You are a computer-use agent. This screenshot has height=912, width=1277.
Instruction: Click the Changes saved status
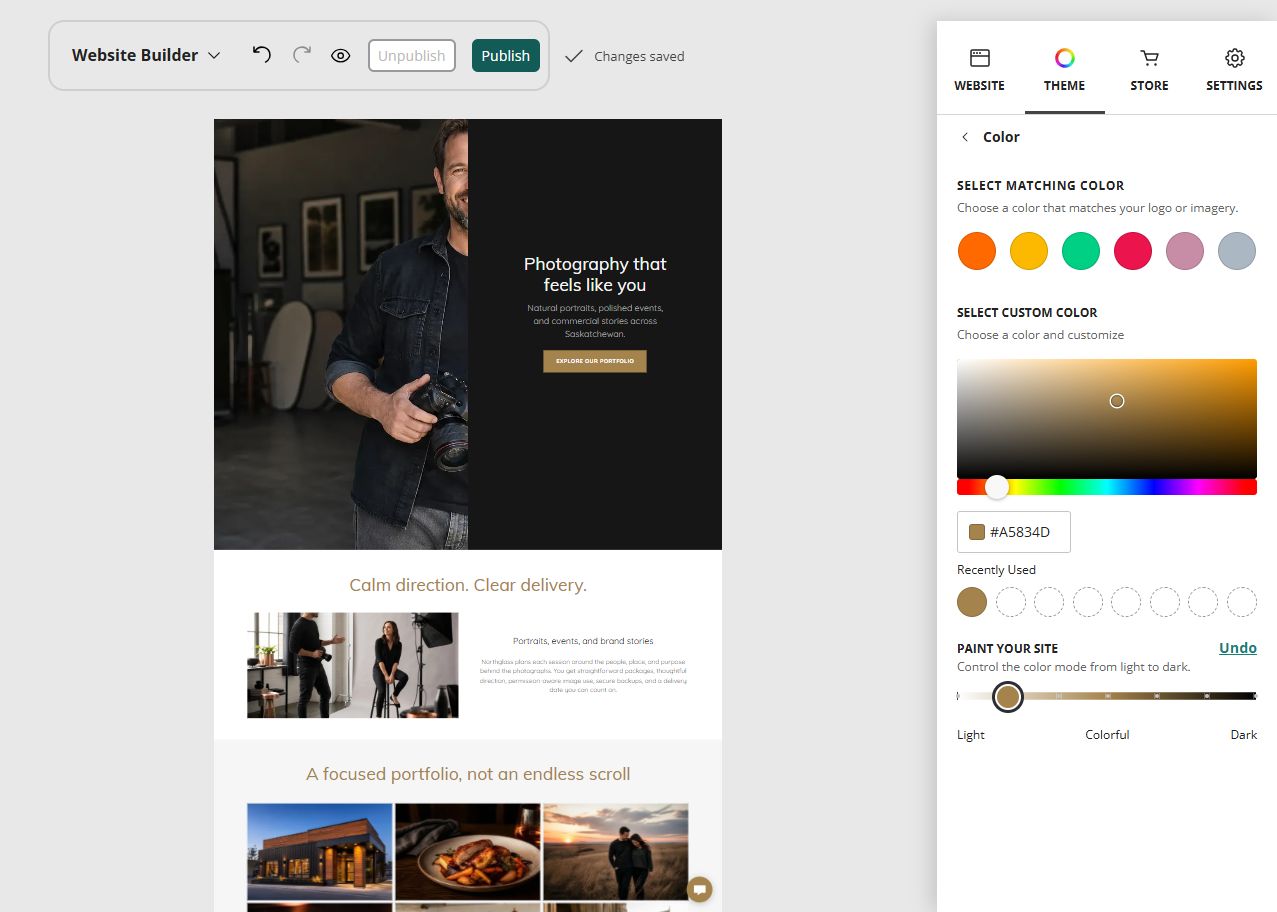(625, 56)
